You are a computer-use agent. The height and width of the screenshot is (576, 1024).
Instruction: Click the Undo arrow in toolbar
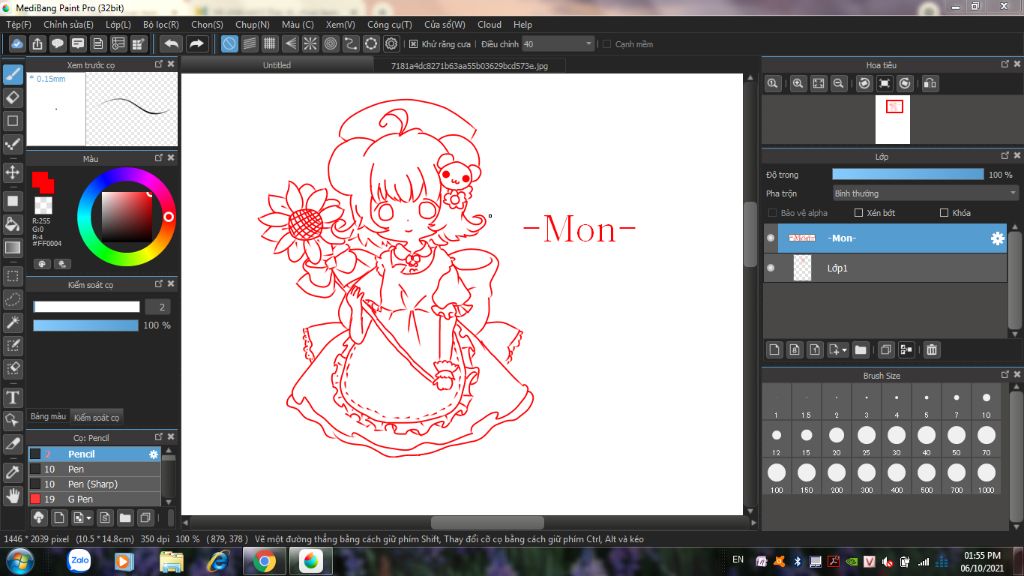click(x=171, y=44)
